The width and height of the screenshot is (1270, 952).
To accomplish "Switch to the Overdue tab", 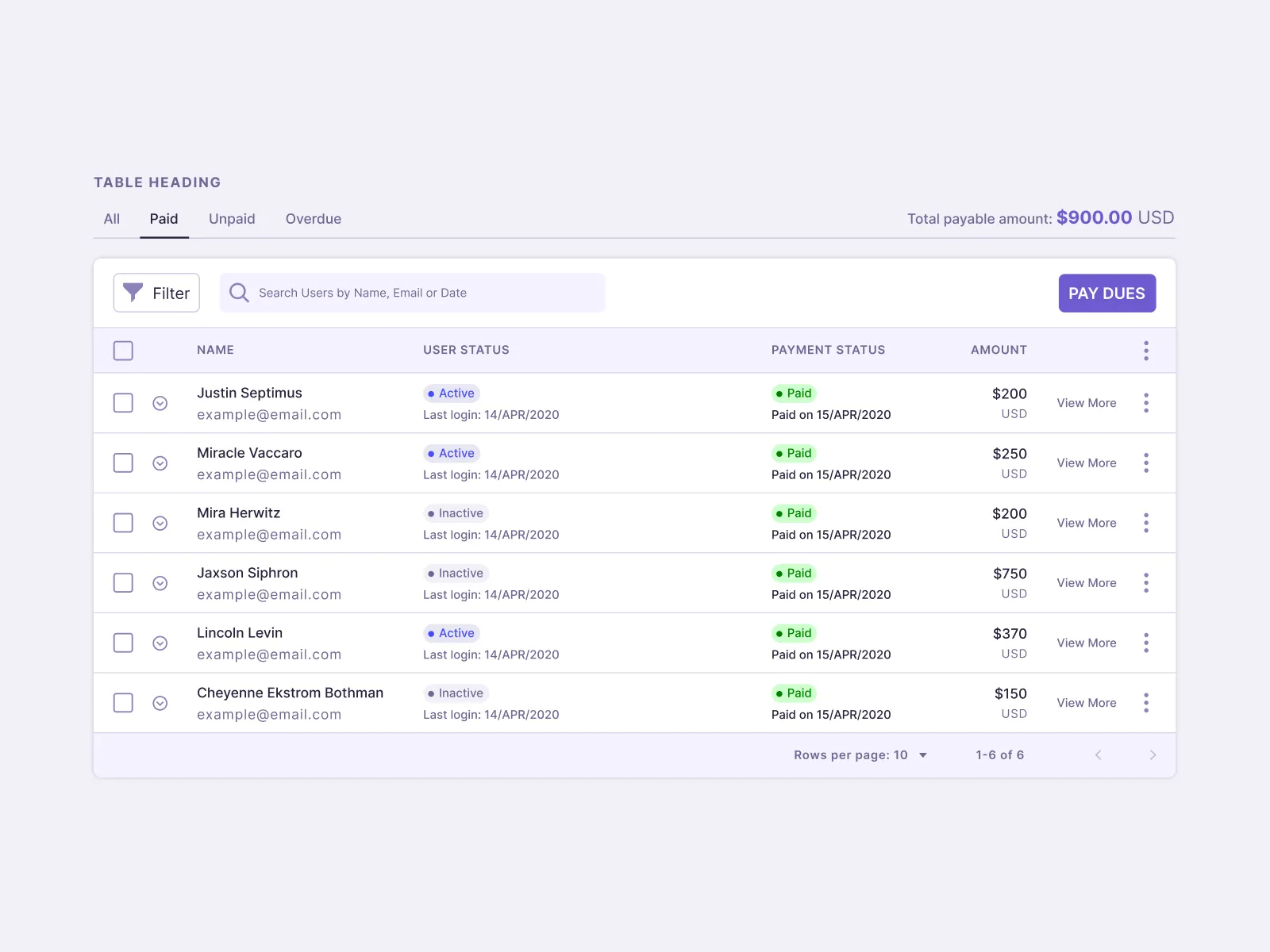I will [x=313, y=218].
